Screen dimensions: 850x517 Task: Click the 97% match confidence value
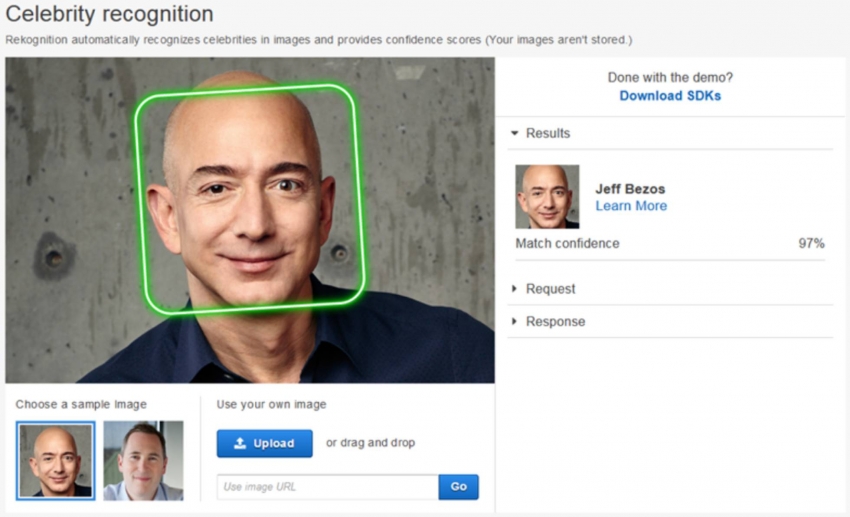pyautogui.click(x=811, y=243)
